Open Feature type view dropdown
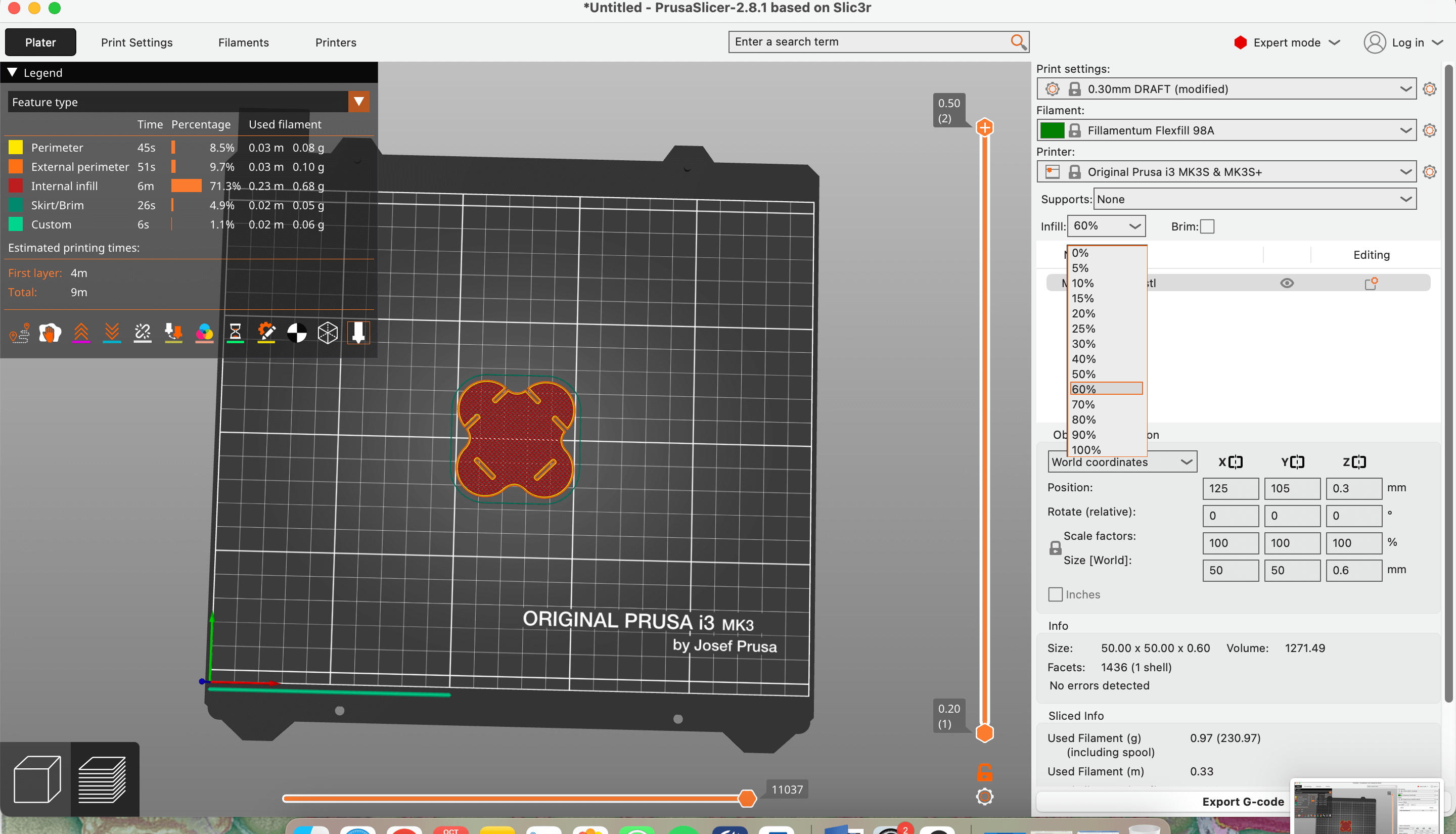 point(358,102)
